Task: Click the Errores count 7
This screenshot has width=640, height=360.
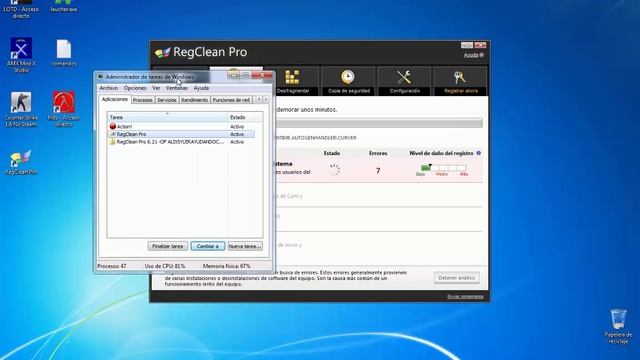Action: tap(378, 171)
